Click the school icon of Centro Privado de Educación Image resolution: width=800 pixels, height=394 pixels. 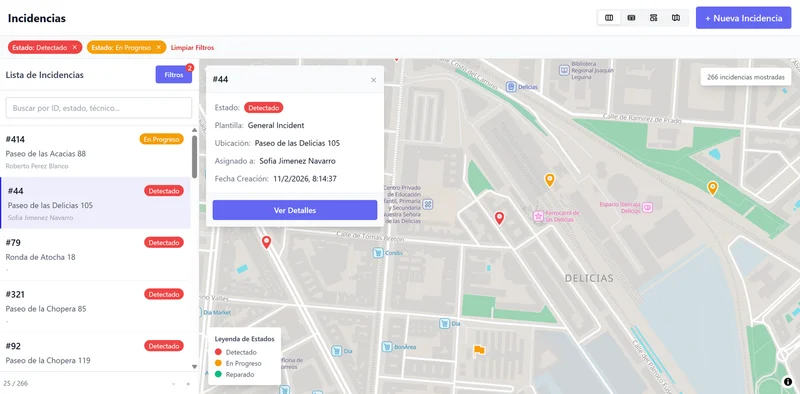(x=428, y=204)
